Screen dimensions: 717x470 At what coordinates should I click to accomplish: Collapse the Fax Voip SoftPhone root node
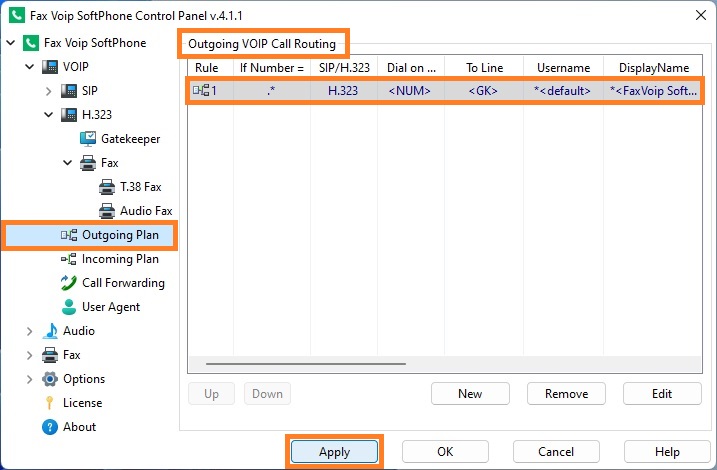tap(11, 43)
